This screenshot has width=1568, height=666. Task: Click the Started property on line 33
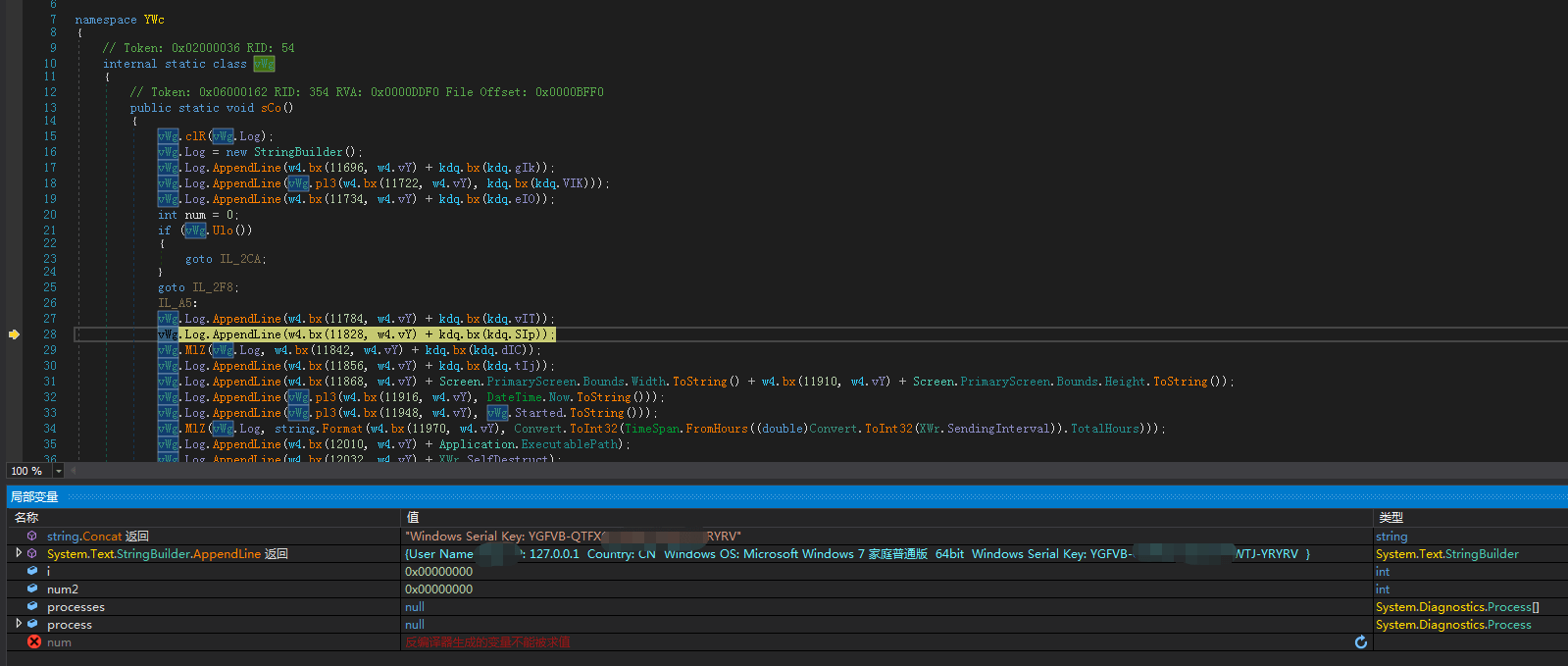538,413
